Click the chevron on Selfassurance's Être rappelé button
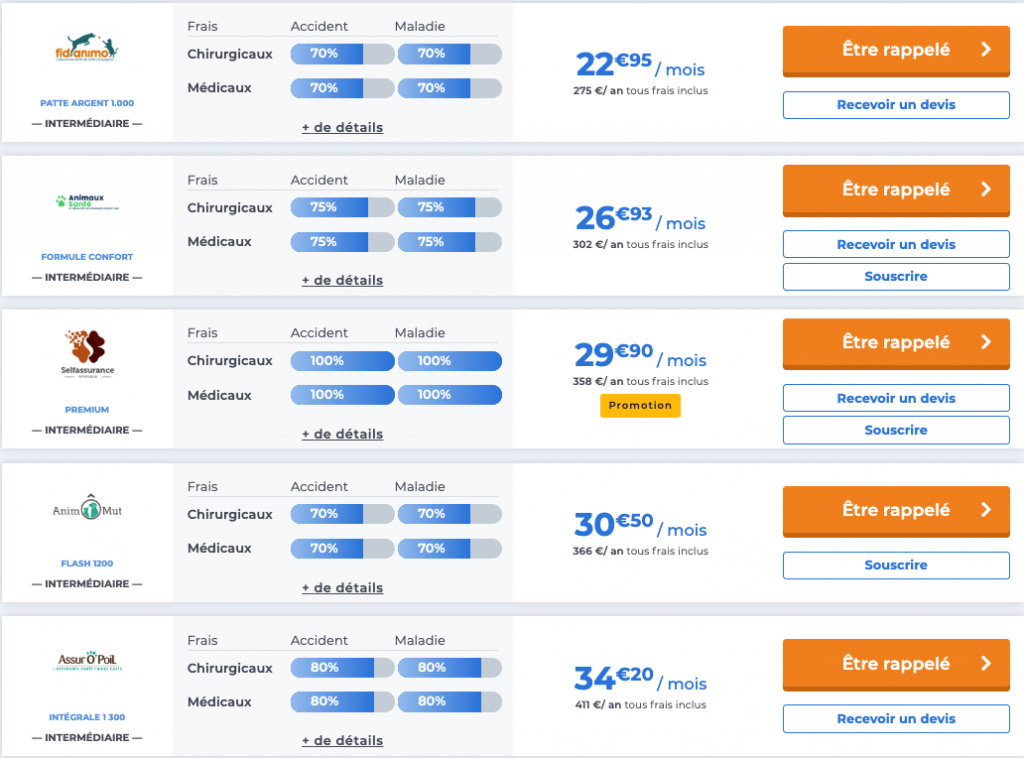Viewport: 1024px width, 758px height. tap(986, 342)
